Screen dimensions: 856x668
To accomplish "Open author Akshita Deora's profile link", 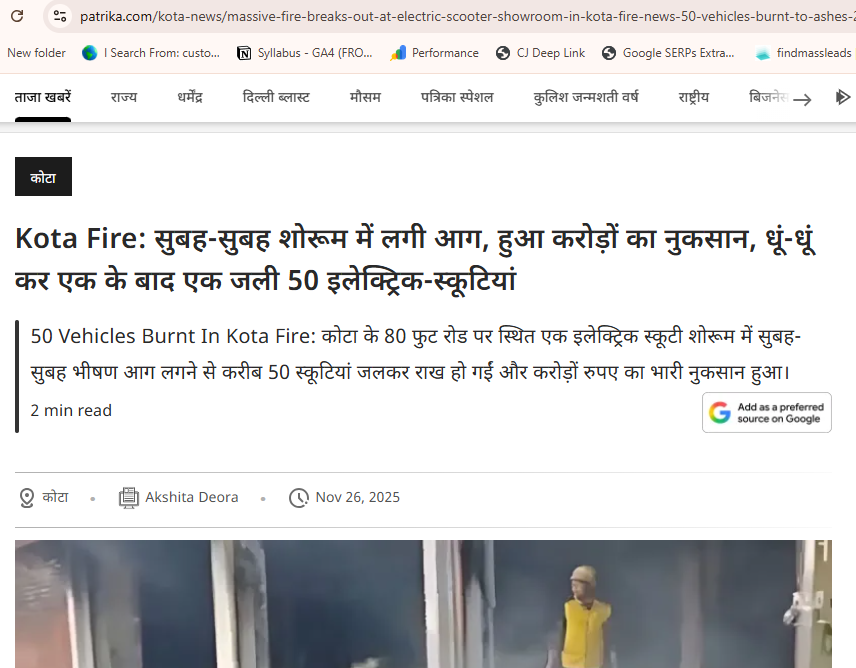I will point(191,497).
